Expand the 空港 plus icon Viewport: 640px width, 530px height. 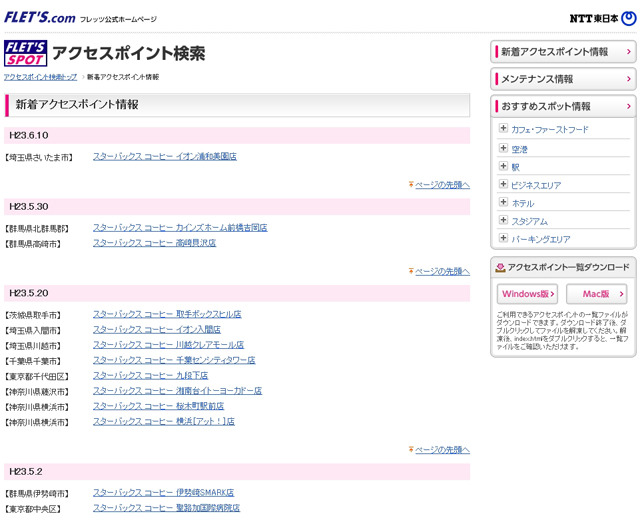tap(503, 148)
